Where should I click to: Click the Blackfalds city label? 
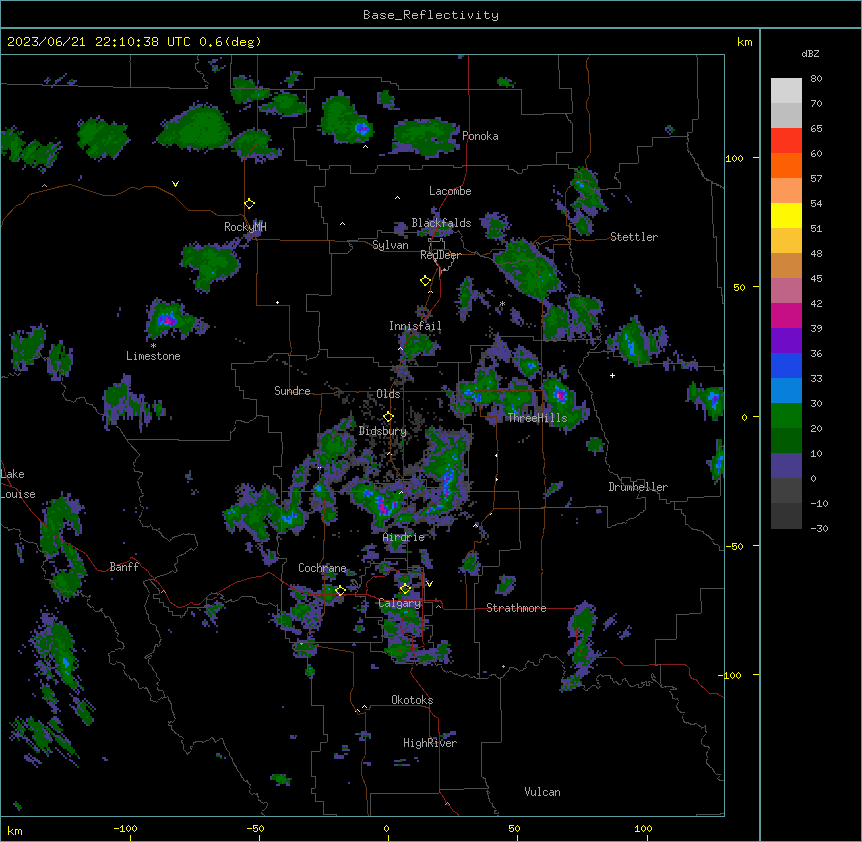(x=441, y=223)
